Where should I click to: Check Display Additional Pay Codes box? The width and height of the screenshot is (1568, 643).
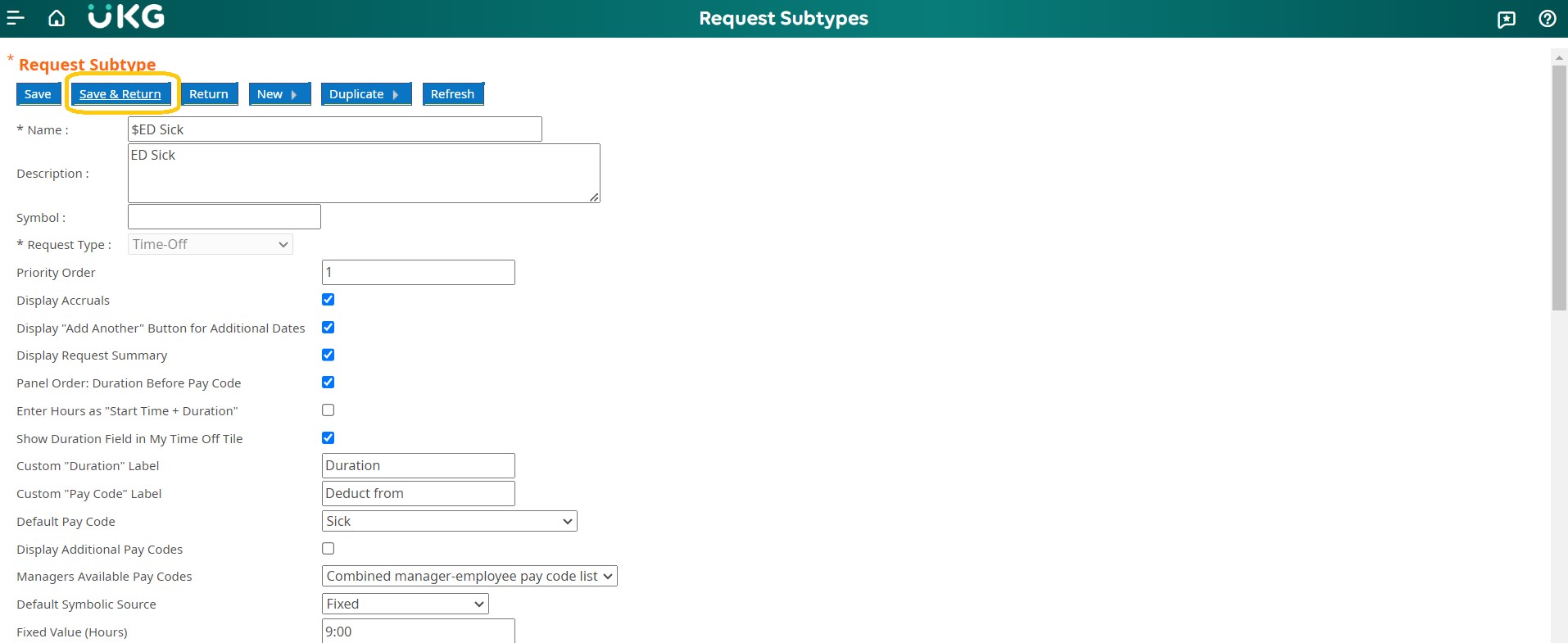click(329, 549)
